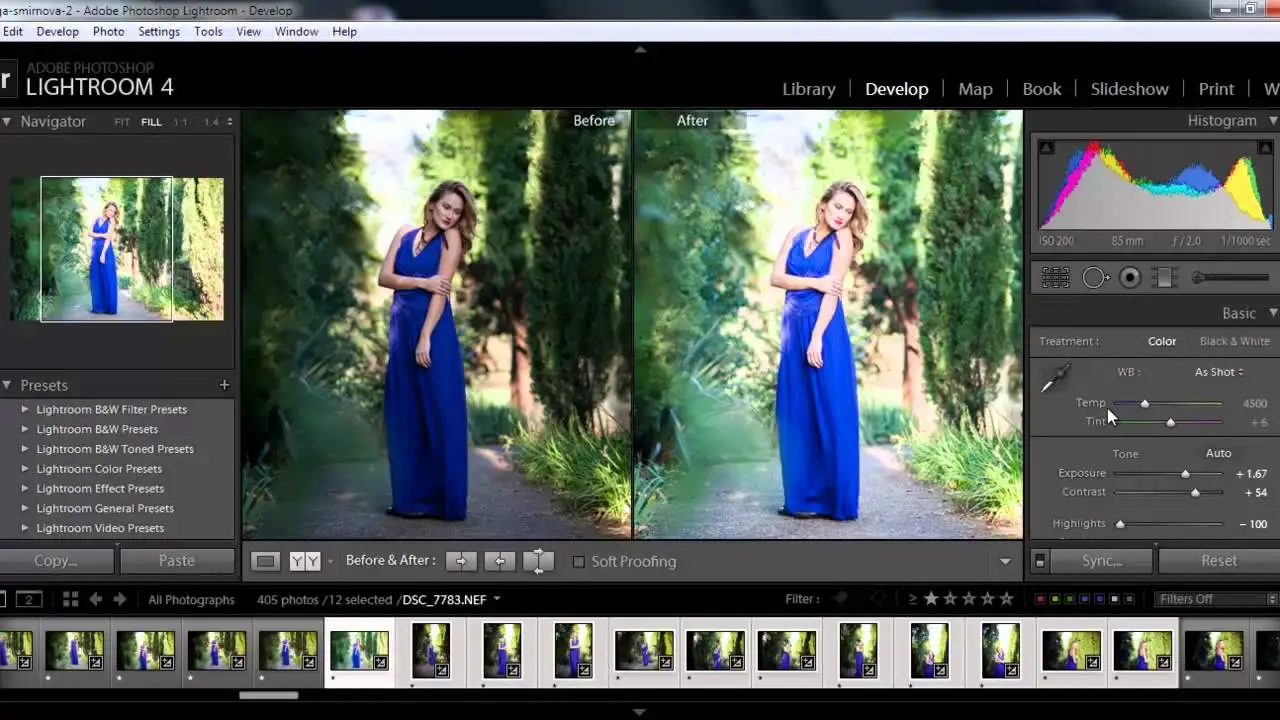Set Navigator zoom to FILL
This screenshot has height=720, width=1280.
point(151,122)
